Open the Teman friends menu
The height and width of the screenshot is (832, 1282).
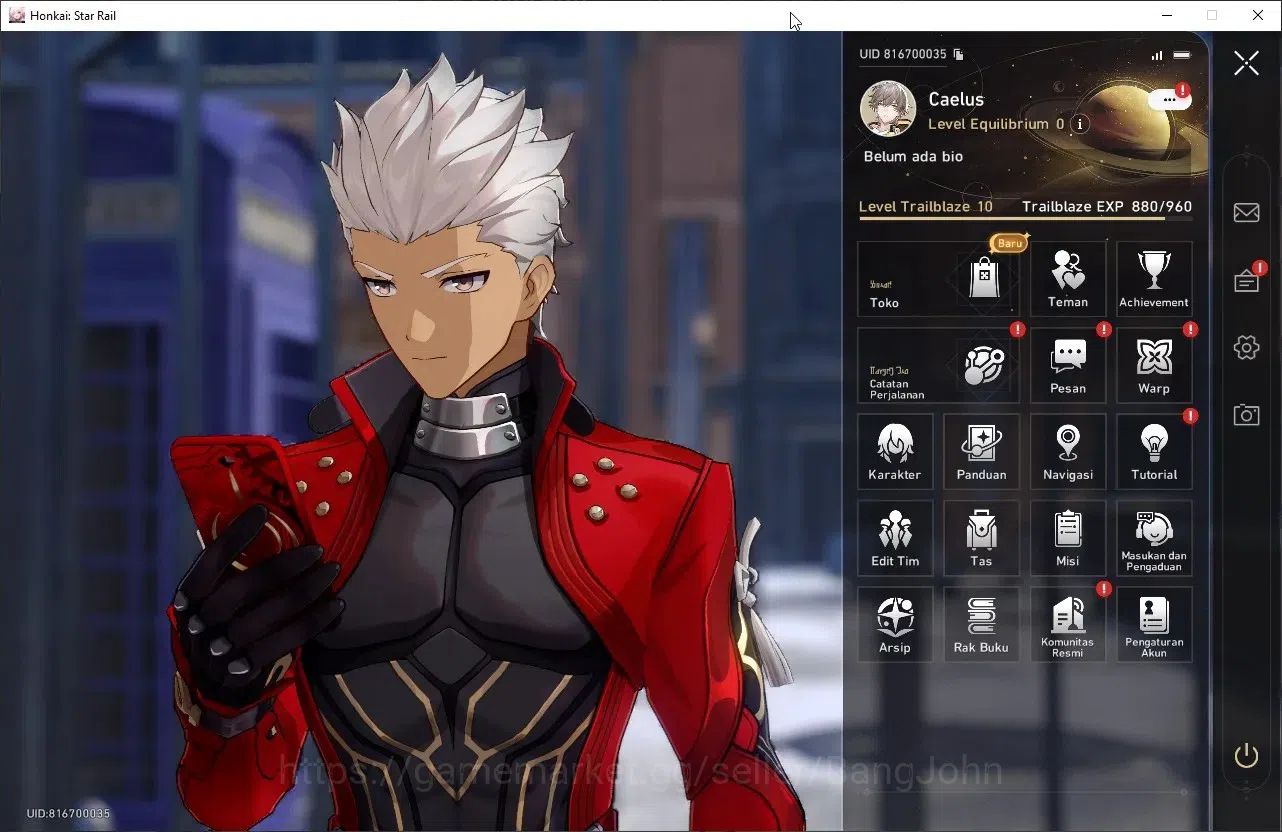tap(1068, 279)
